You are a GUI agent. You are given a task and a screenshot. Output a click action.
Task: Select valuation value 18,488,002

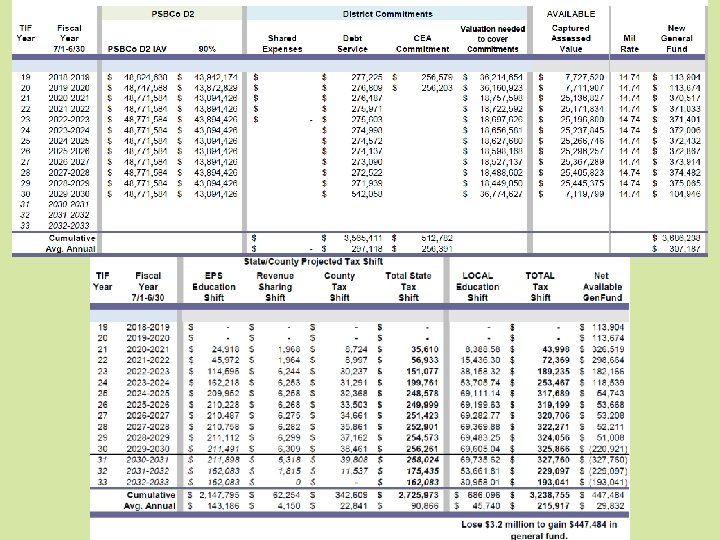501,173
